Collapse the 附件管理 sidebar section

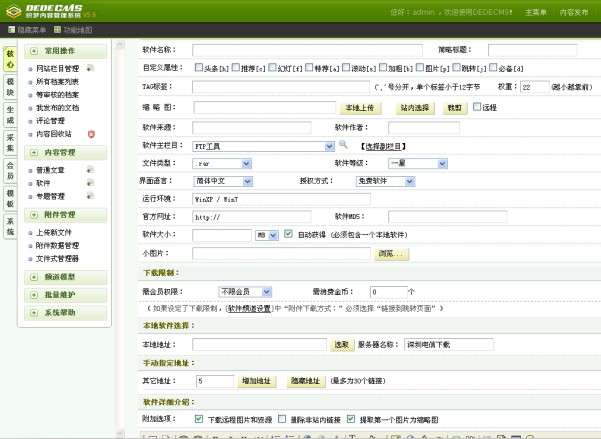[65, 215]
